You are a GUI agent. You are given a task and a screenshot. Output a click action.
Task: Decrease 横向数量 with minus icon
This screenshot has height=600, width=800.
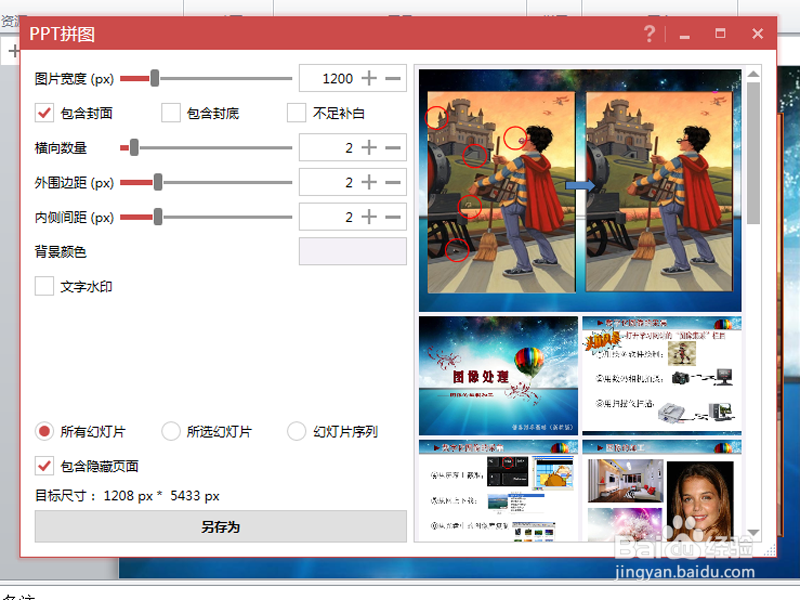pos(393,147)
